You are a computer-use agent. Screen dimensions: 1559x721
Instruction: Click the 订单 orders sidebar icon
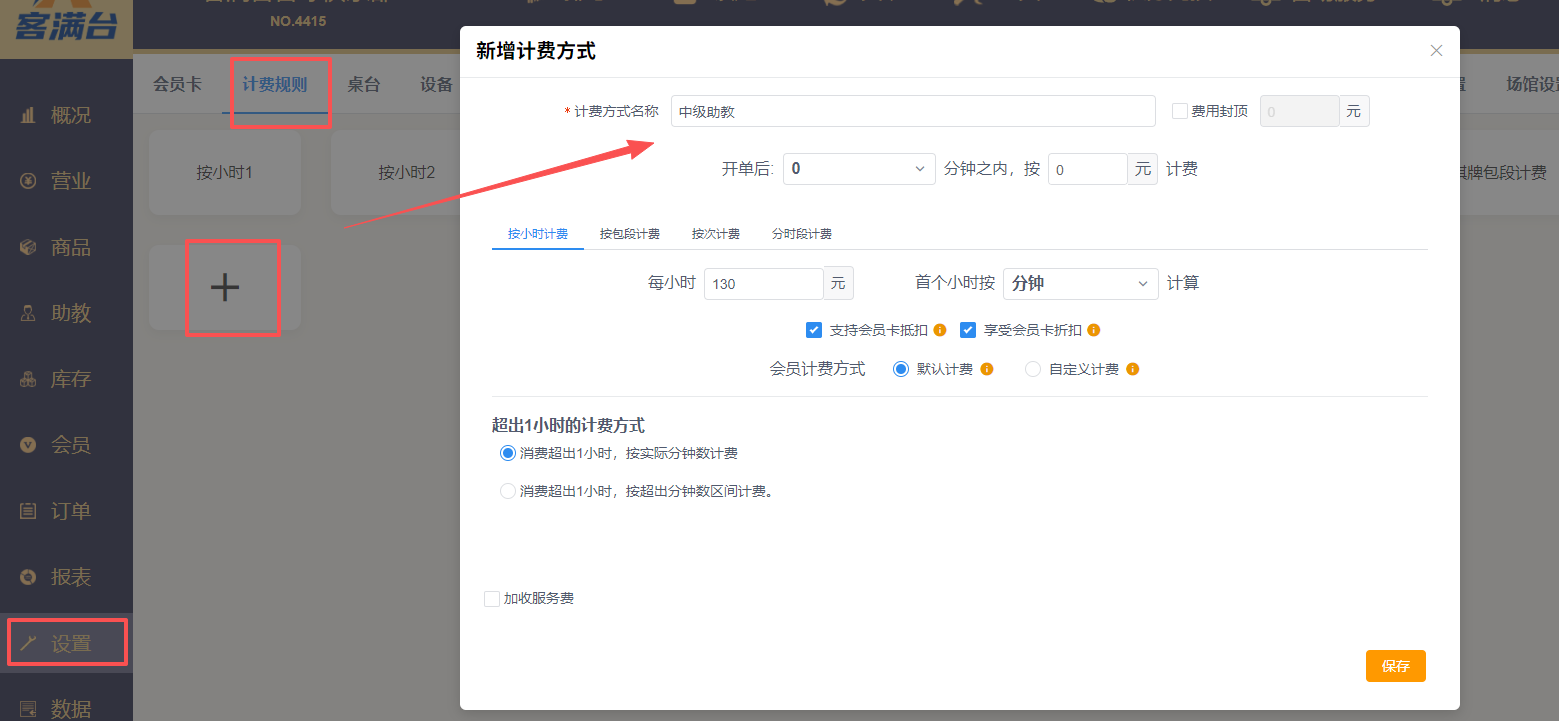29,512
